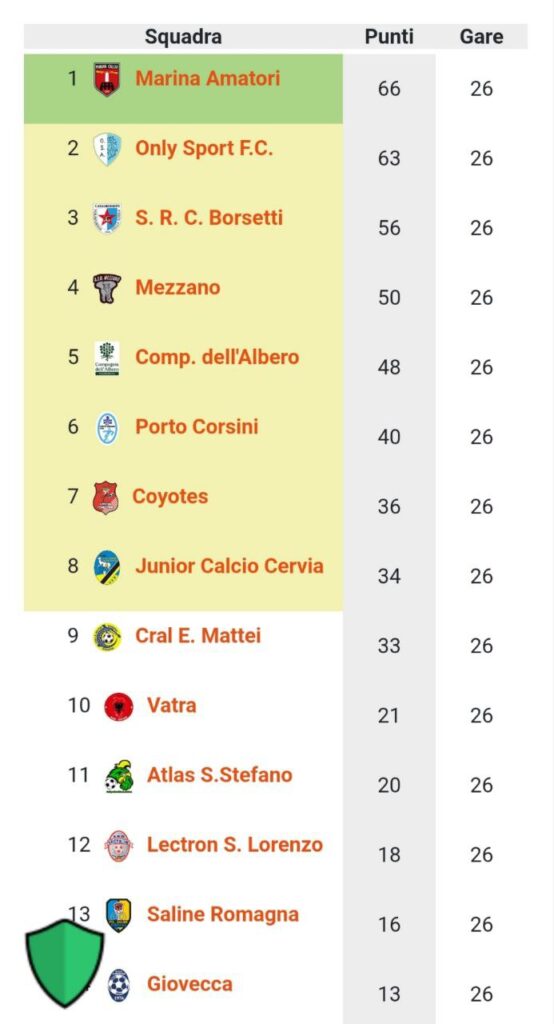Open the Cral E. Mattei team link
554x1024 pixels.
(198, 635)
